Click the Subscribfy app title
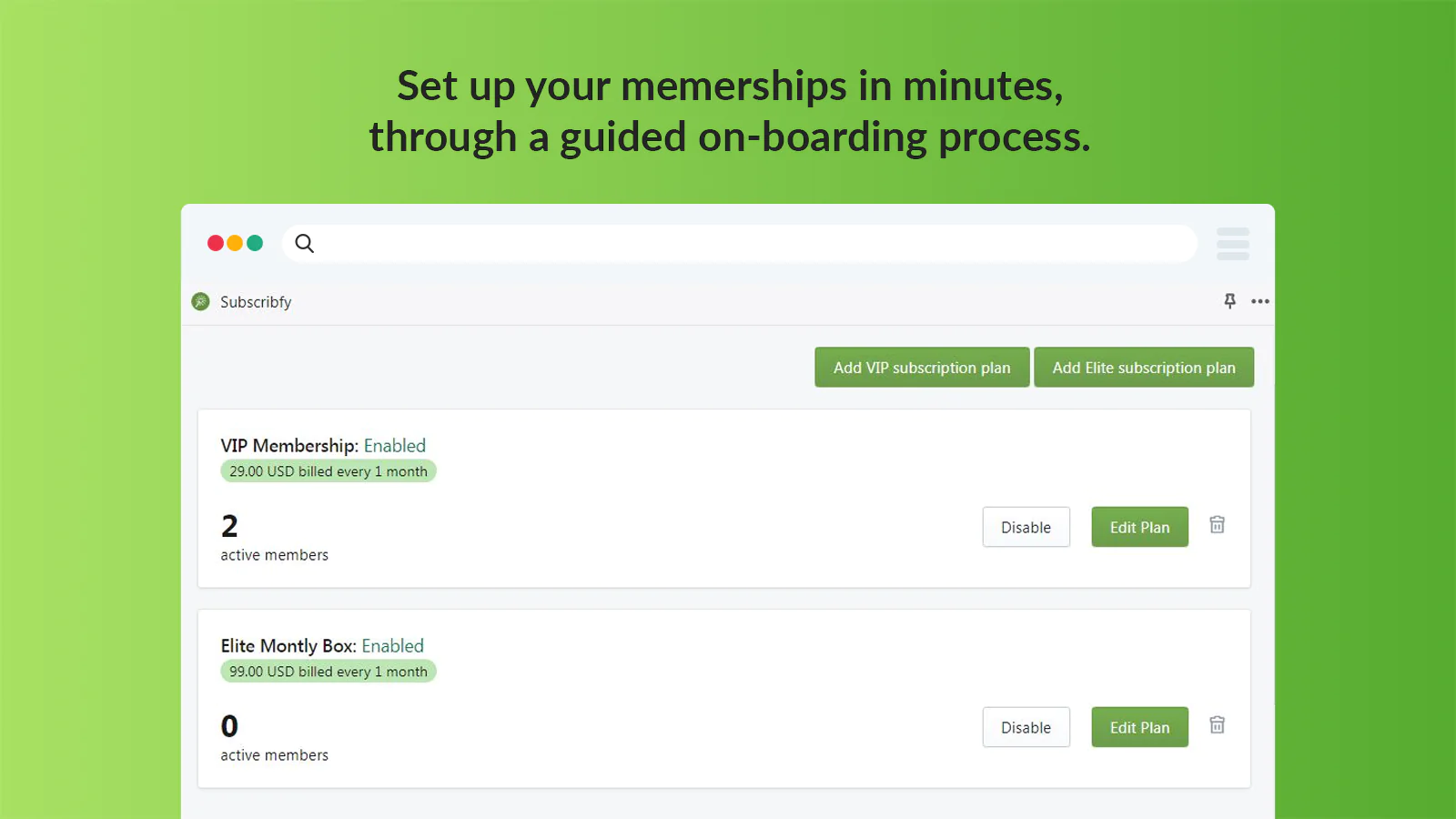 click(x=256, y=301)
